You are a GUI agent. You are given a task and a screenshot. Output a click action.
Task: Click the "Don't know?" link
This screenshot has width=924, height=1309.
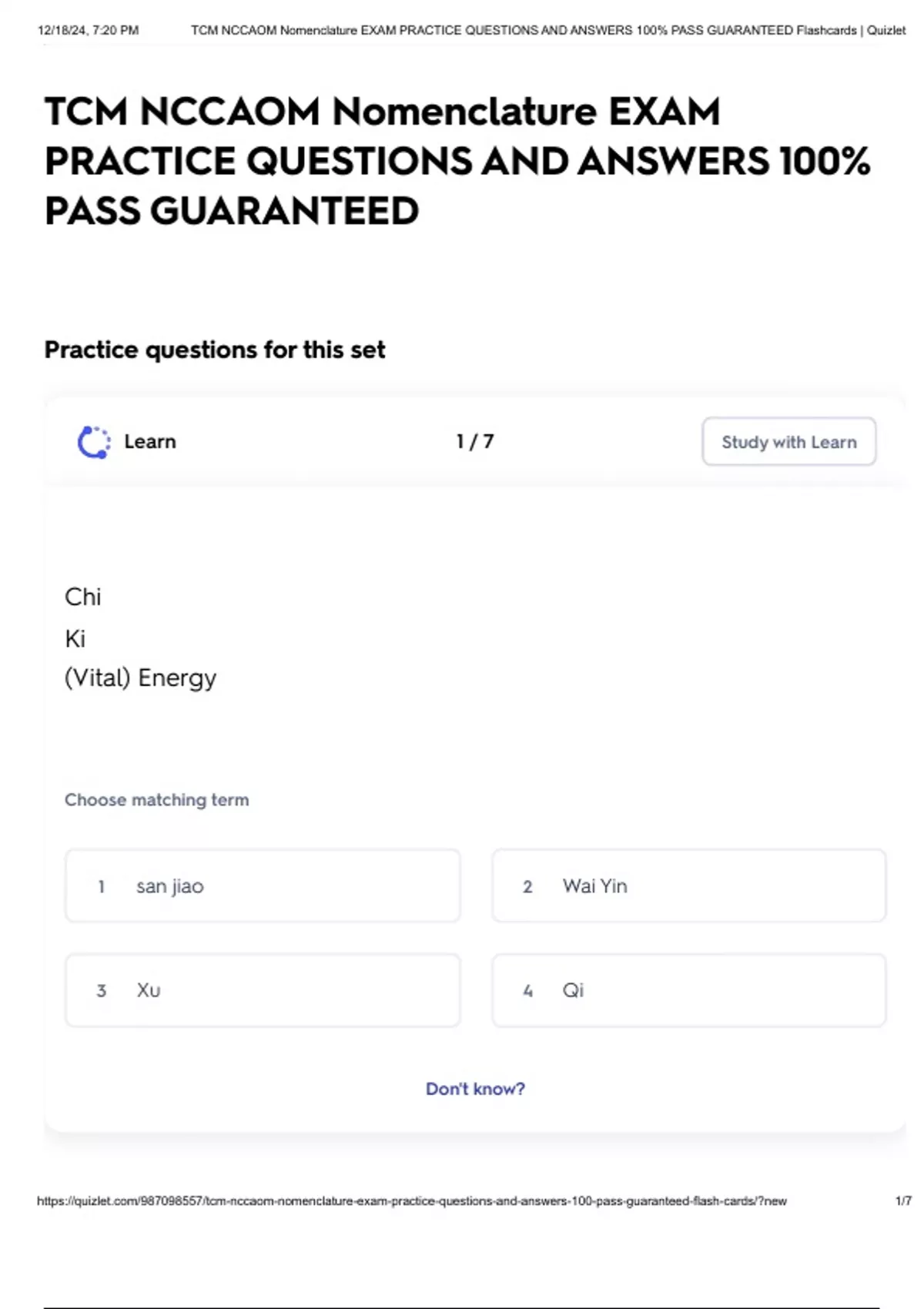pos(475,1089)
